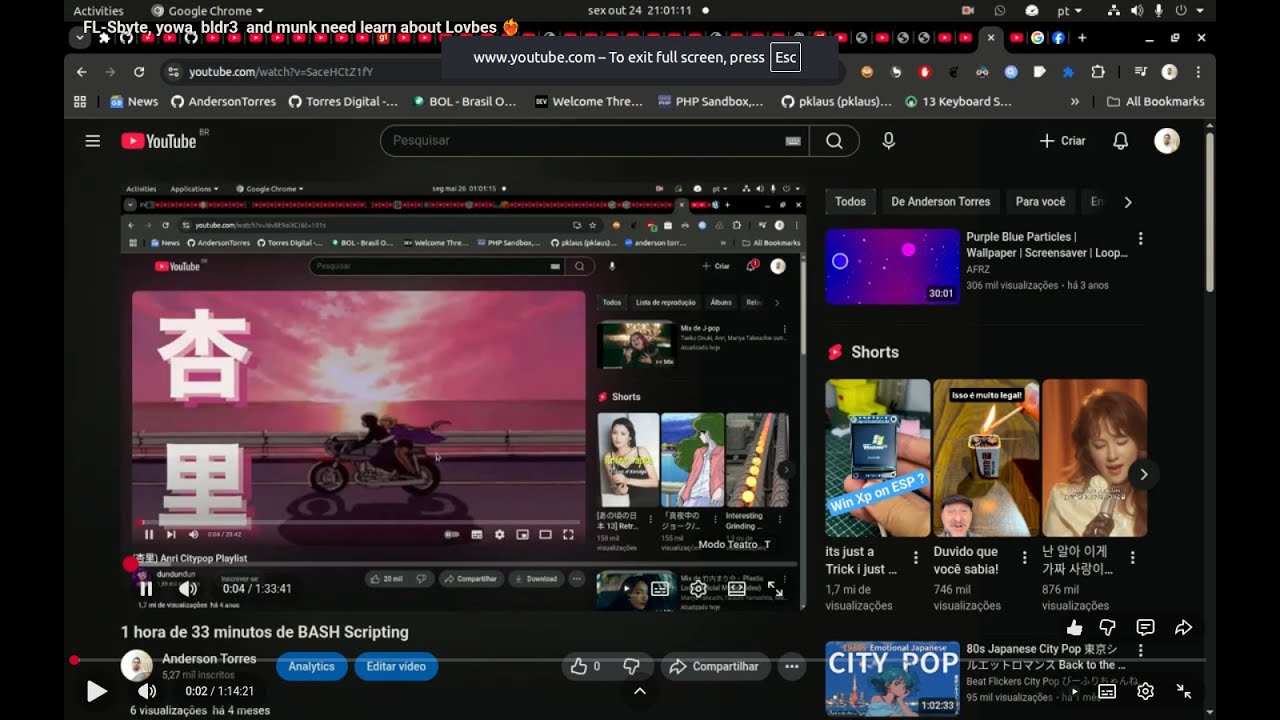Open the player settings gear beside exit-fullscreen
Viewport: 1280px width, 720px height.
click(x=1146, y=691)
